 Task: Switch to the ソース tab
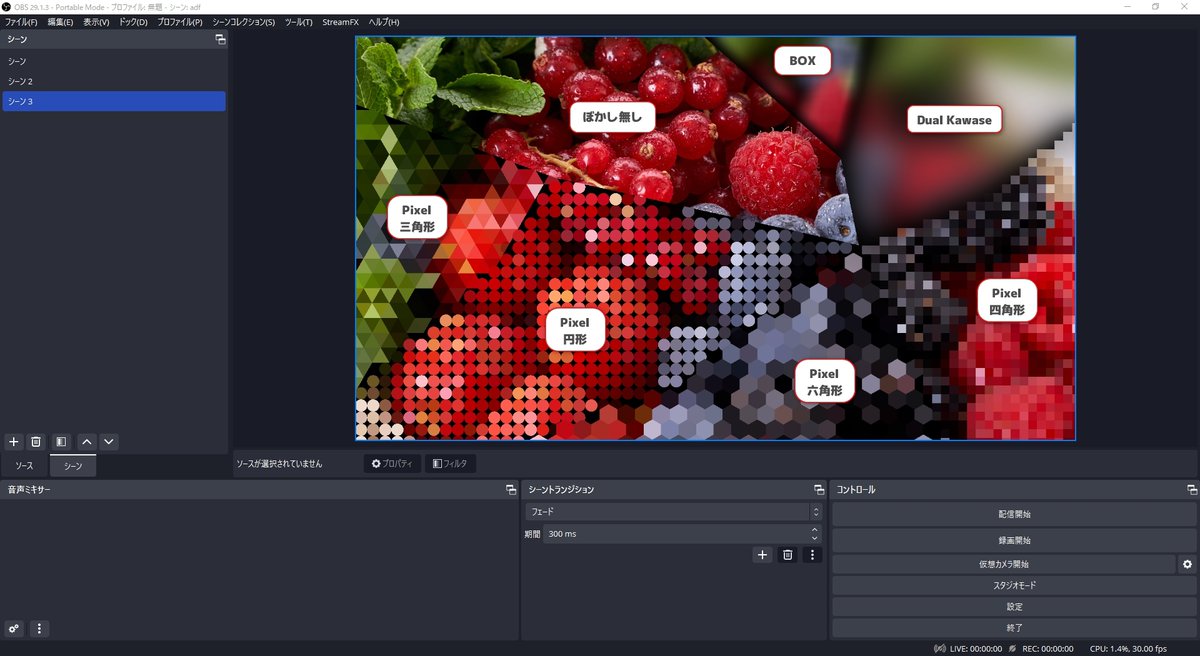click(x=25, y=466)
